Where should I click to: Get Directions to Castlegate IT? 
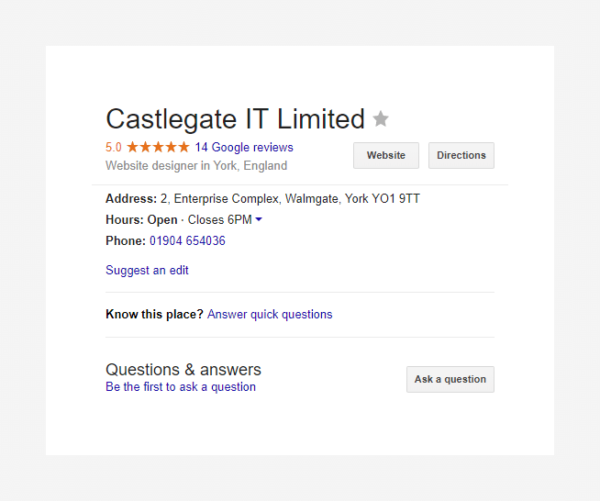pos(461,155)
